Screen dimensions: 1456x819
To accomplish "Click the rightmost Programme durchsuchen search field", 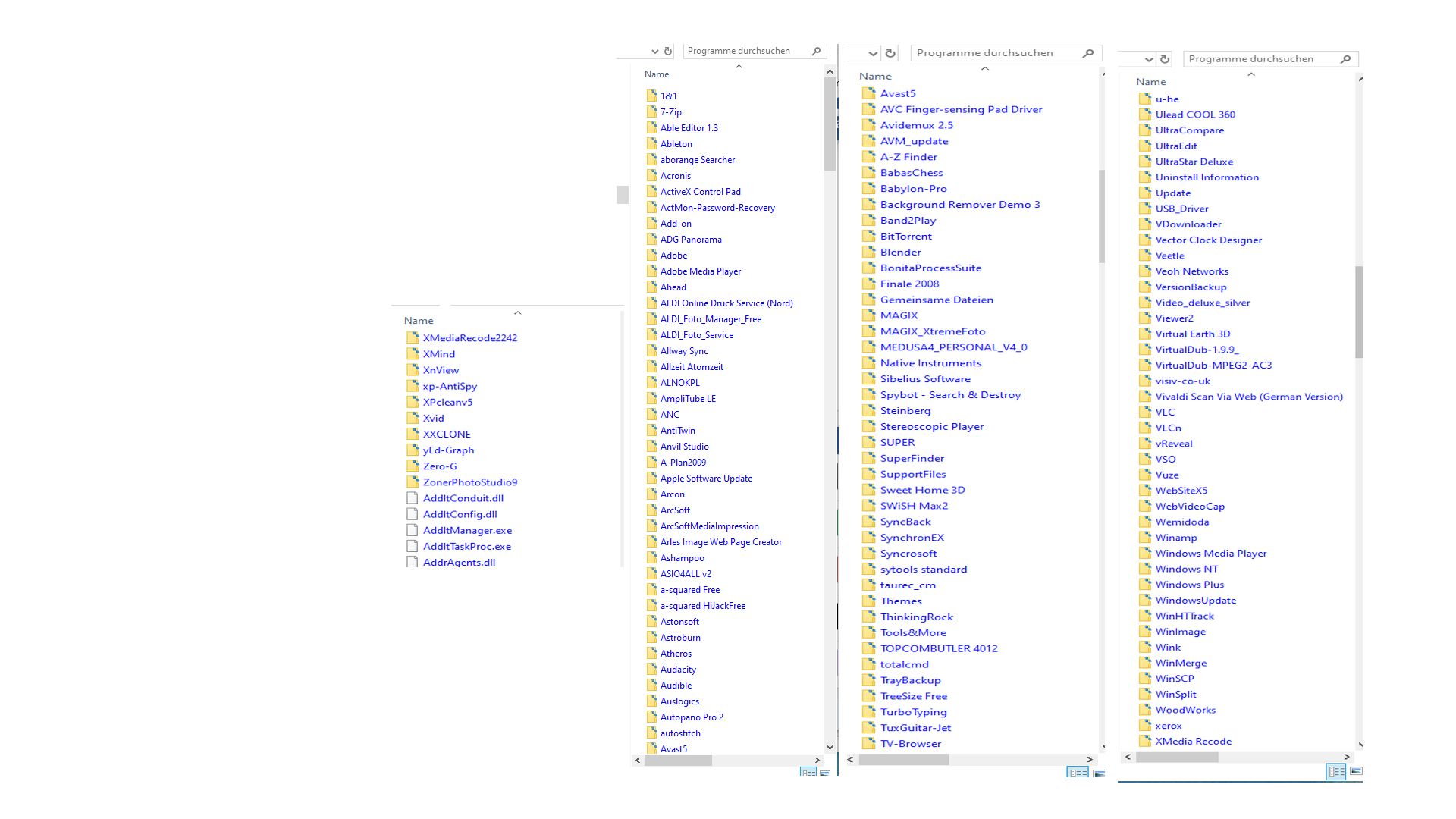I will [x=1260, y=59].
